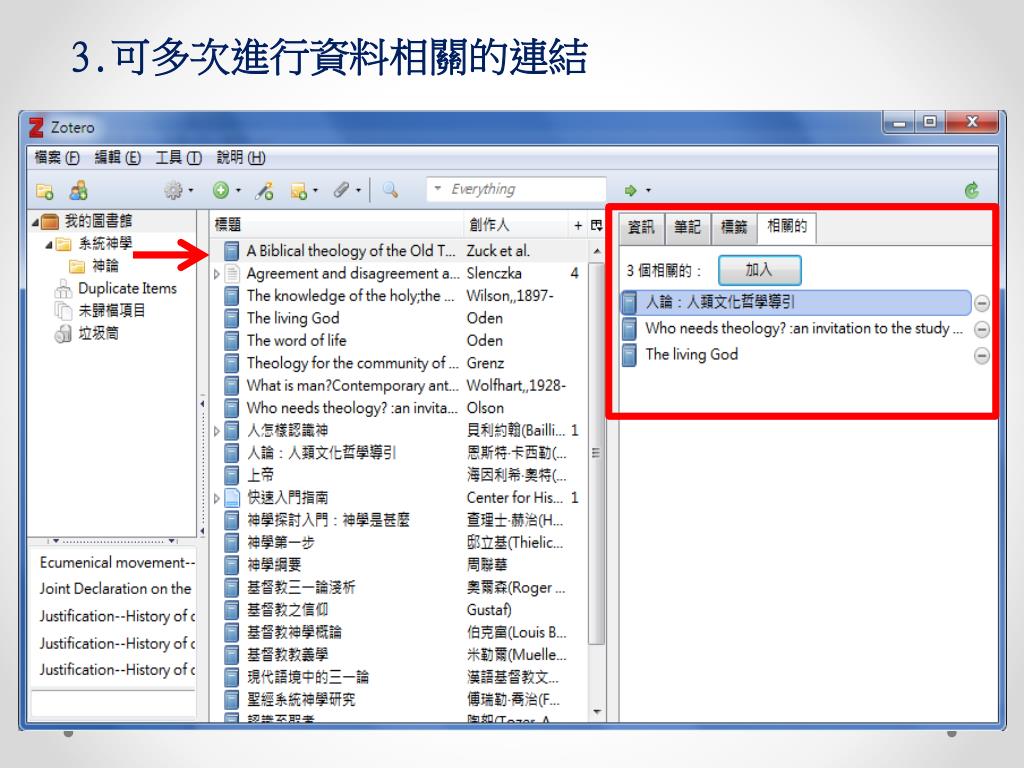Viewport: 1024px width, 768px height.
Task: Open related item Who needs theology?
Action: click(x=795, y=328)
